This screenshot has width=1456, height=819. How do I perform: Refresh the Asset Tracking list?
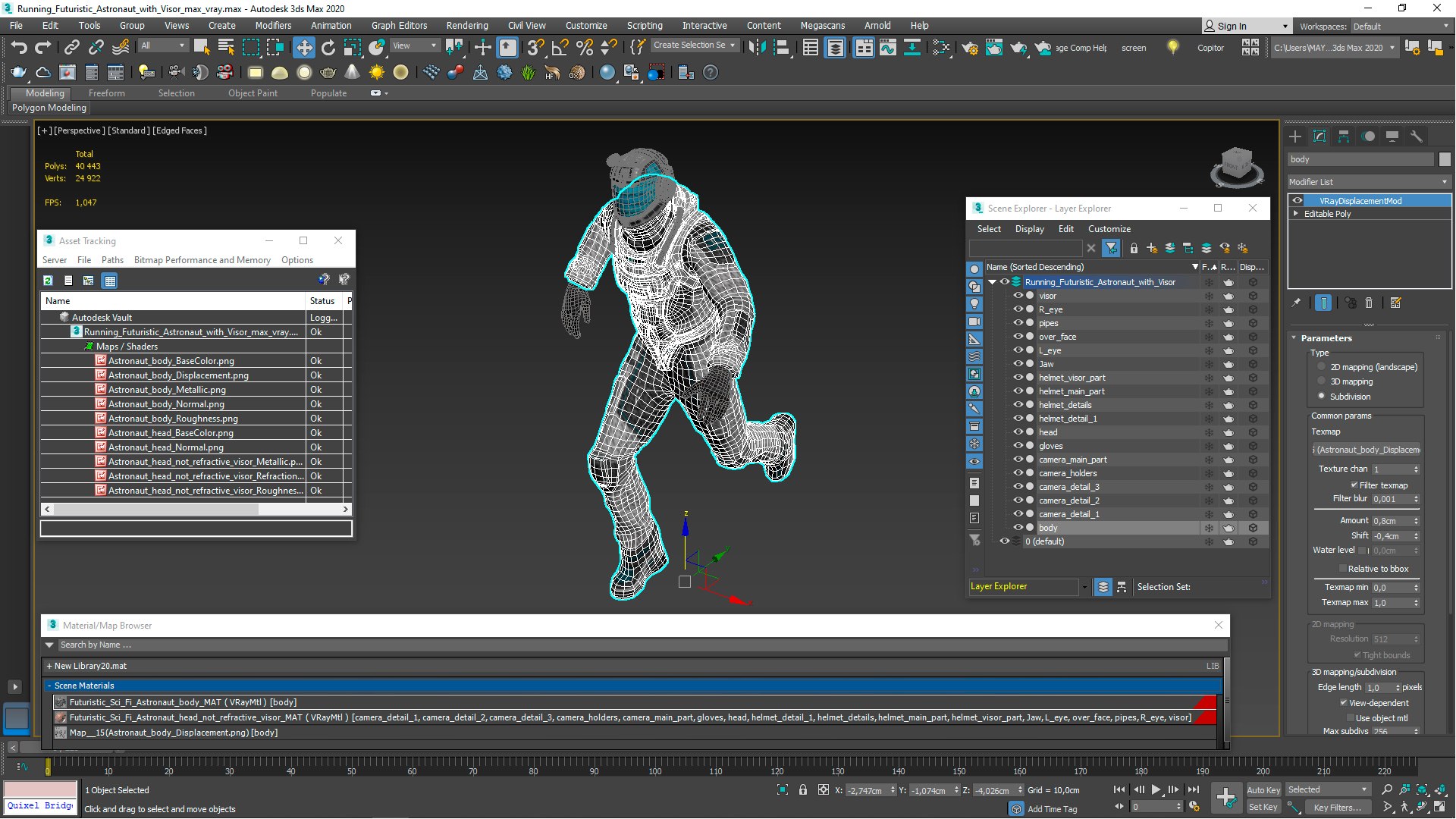coord(48,281)
